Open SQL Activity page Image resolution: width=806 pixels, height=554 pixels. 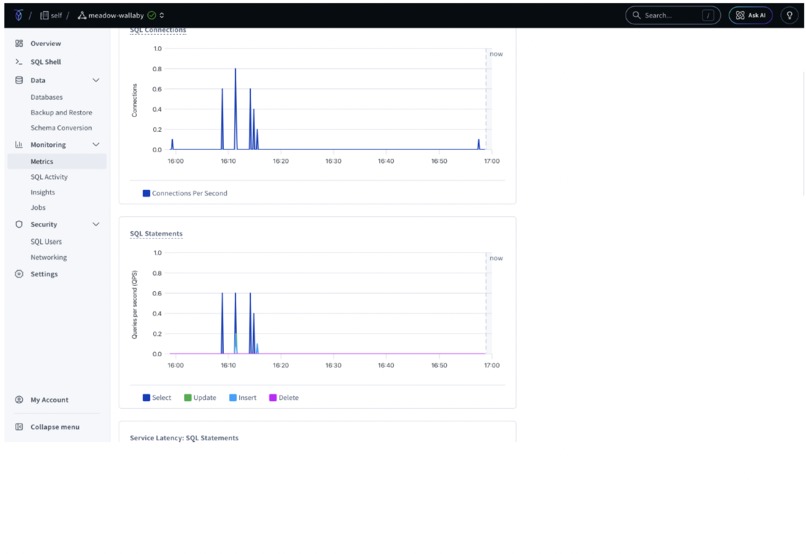tap(49, 177)
